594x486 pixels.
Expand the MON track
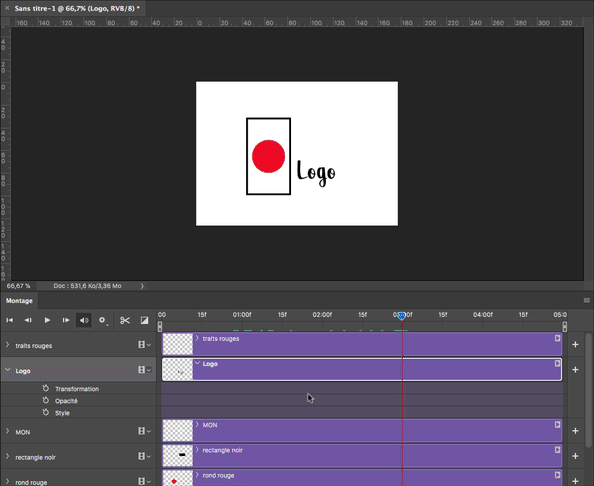coord(7,431)
